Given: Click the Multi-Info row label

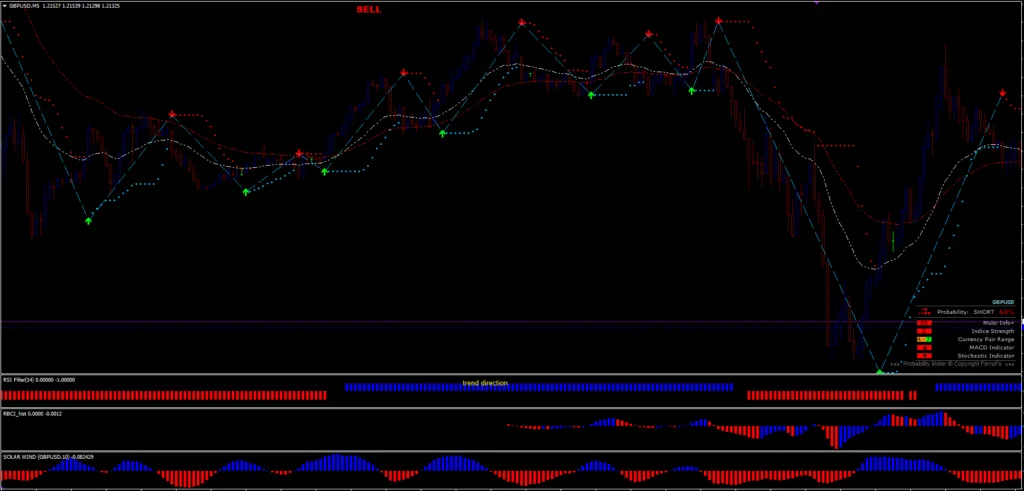Looking at the screenshot, I should point(998,323).
